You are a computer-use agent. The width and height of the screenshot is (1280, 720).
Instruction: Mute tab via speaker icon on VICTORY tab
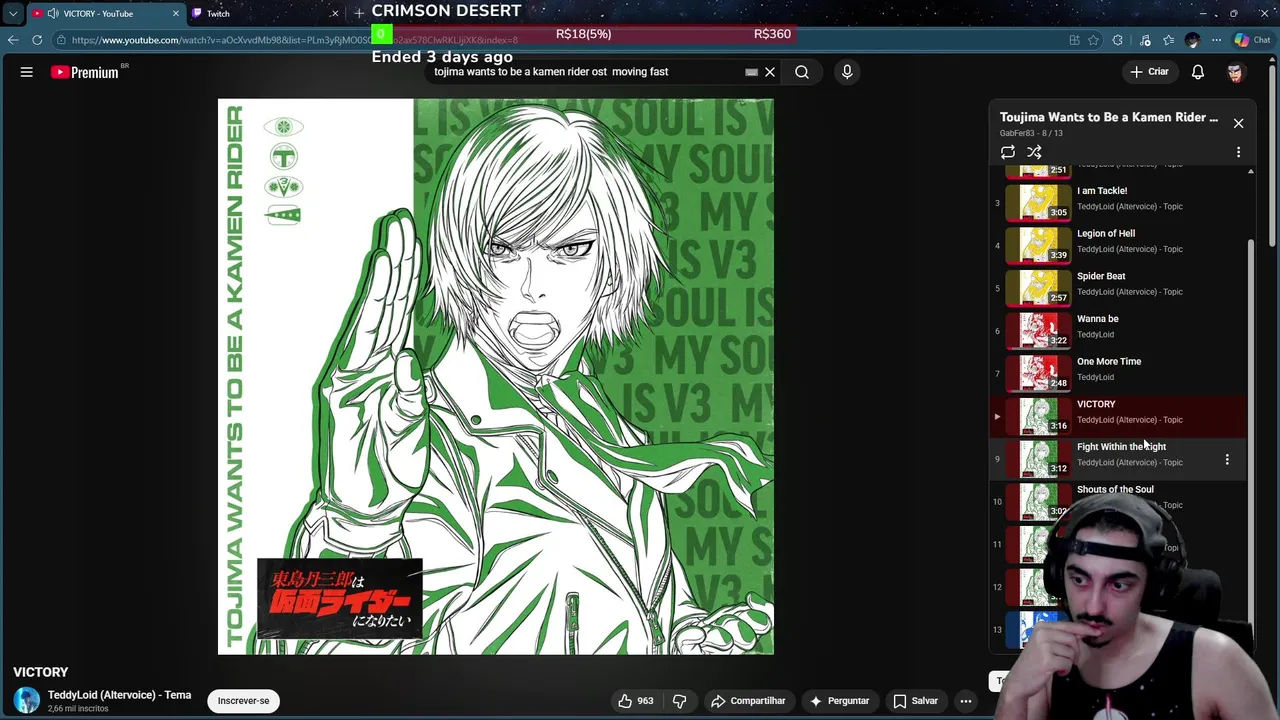pyautogui.click(x=52, y=13)
